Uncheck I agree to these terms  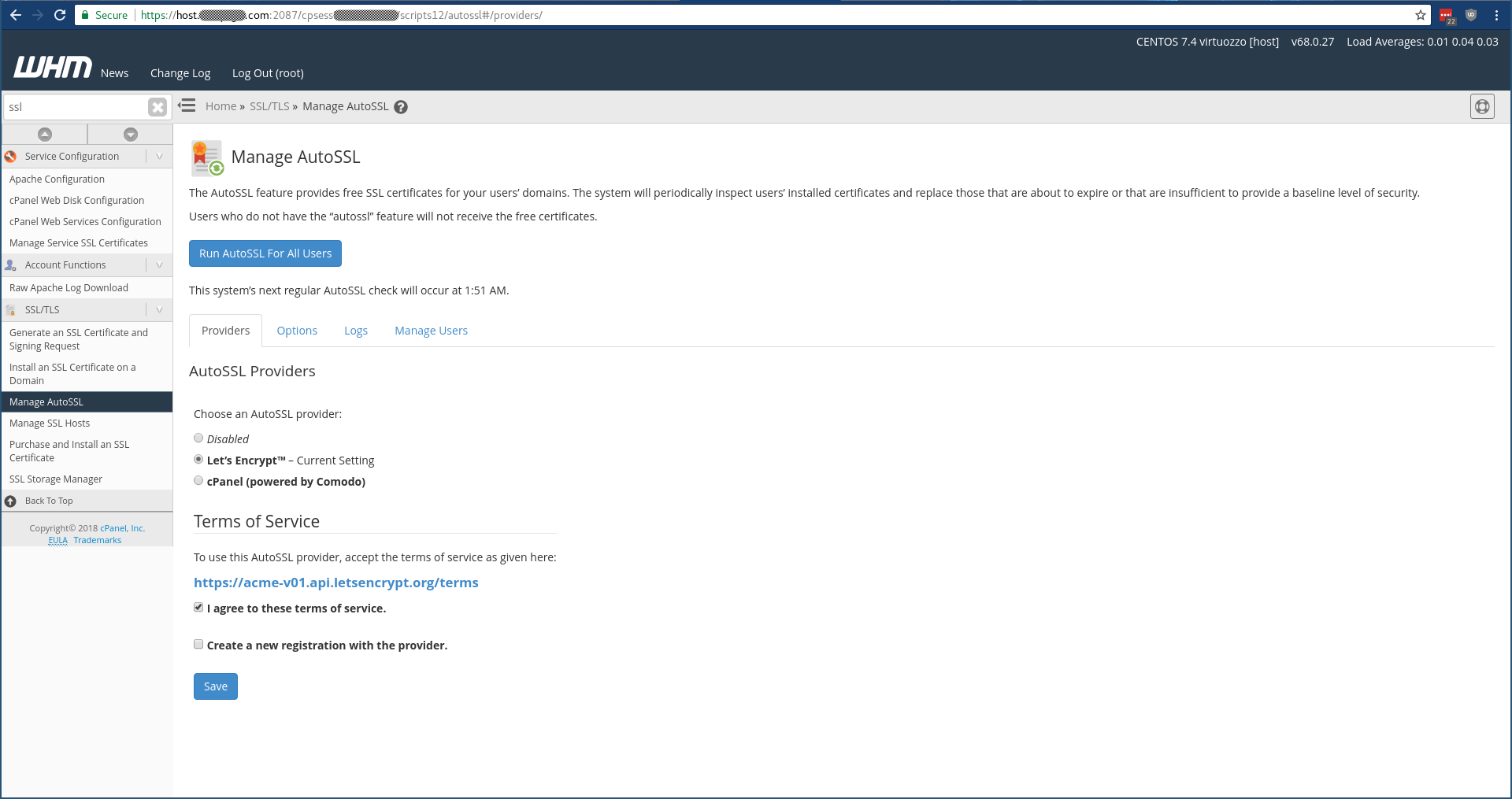198,608
